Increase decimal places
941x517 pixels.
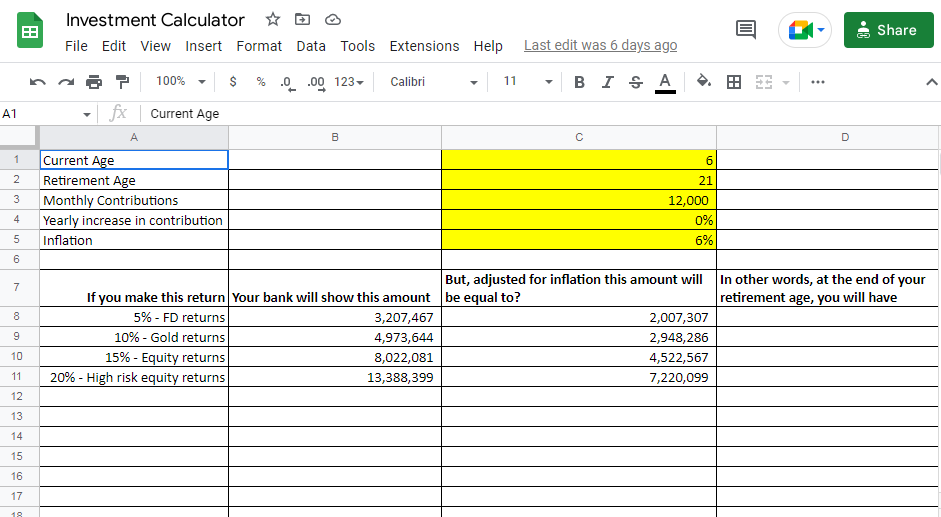(x=316, y=83)
